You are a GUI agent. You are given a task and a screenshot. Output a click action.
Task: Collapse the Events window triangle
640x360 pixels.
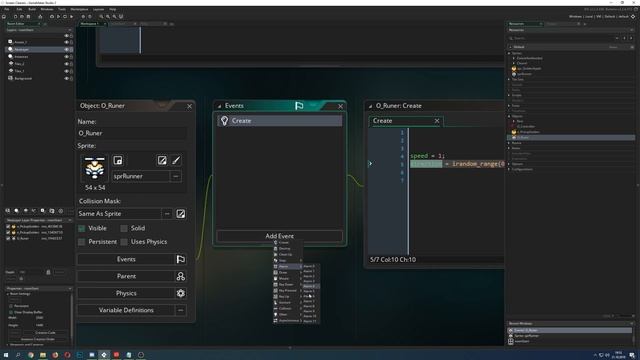click(220, 106)
